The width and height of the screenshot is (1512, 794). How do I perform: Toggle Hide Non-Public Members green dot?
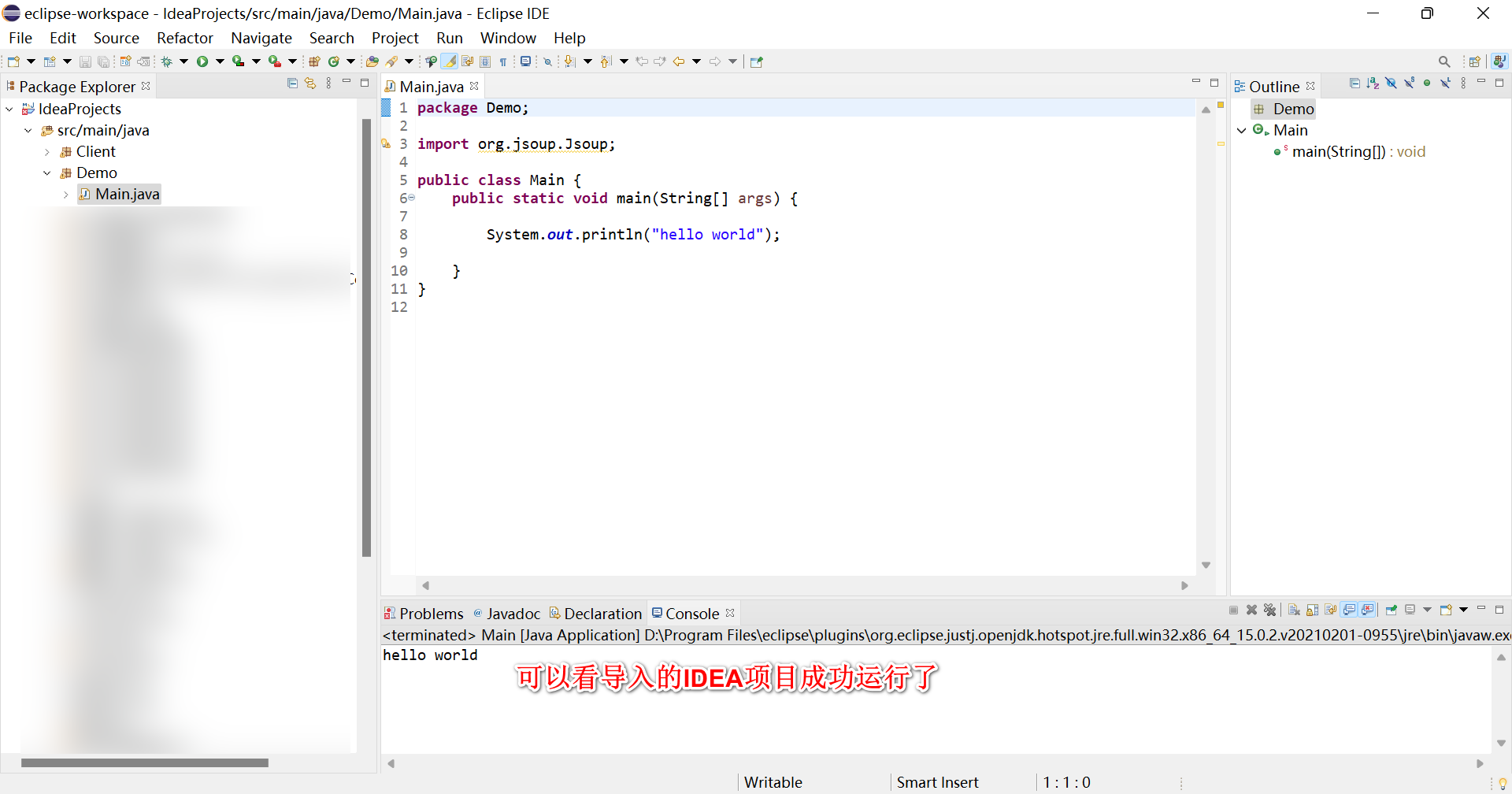pyautogui.click(x=1427, y=83)
